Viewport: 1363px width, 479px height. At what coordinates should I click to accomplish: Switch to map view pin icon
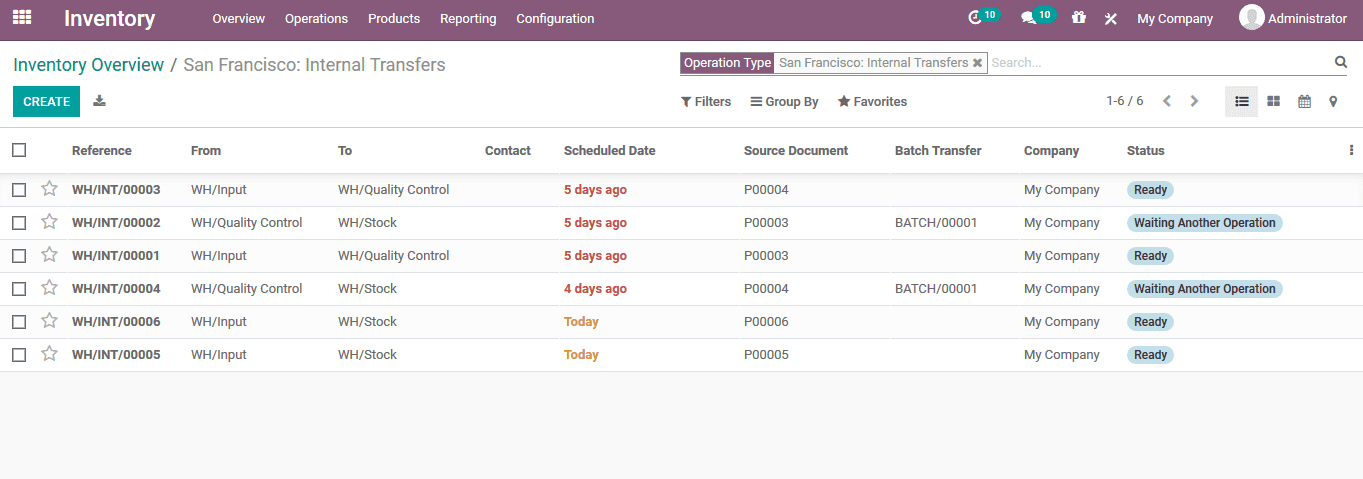click(1333, 101)
